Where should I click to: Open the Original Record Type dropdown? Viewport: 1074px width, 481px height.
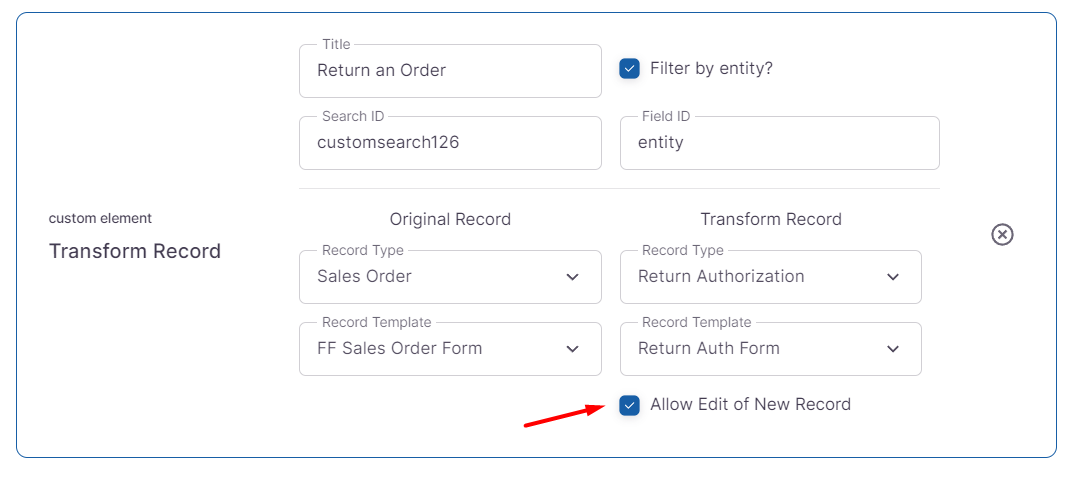440,277
